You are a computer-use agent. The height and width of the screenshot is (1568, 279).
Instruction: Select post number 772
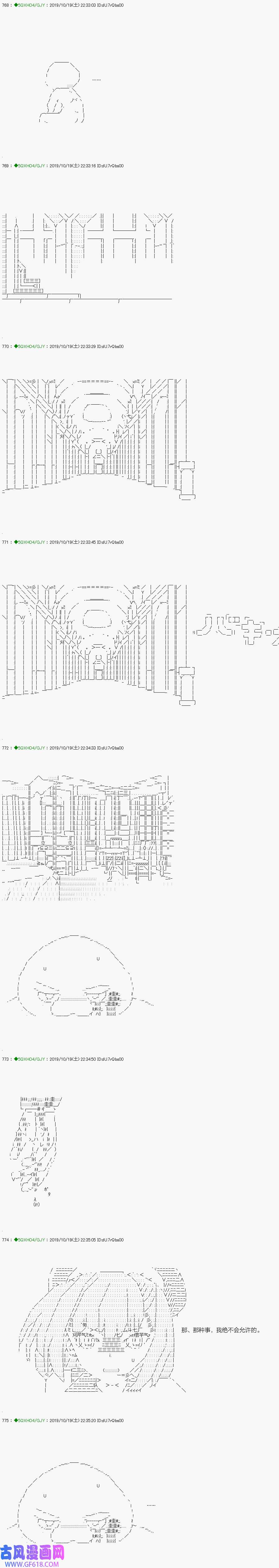[x=6, y=748]
